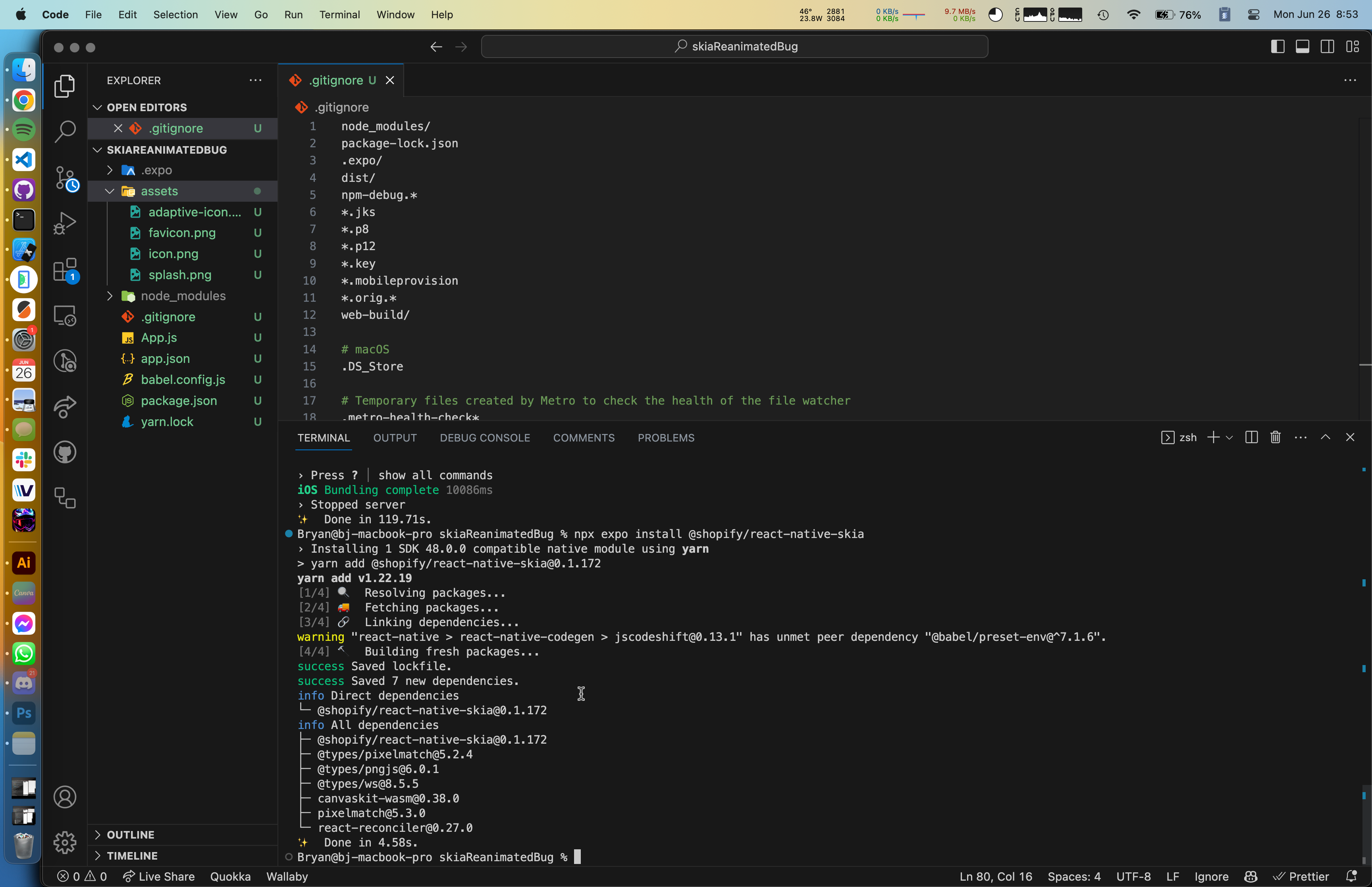Open the Extensions view
Screen dimensions: 1372x887
point(64,270)
